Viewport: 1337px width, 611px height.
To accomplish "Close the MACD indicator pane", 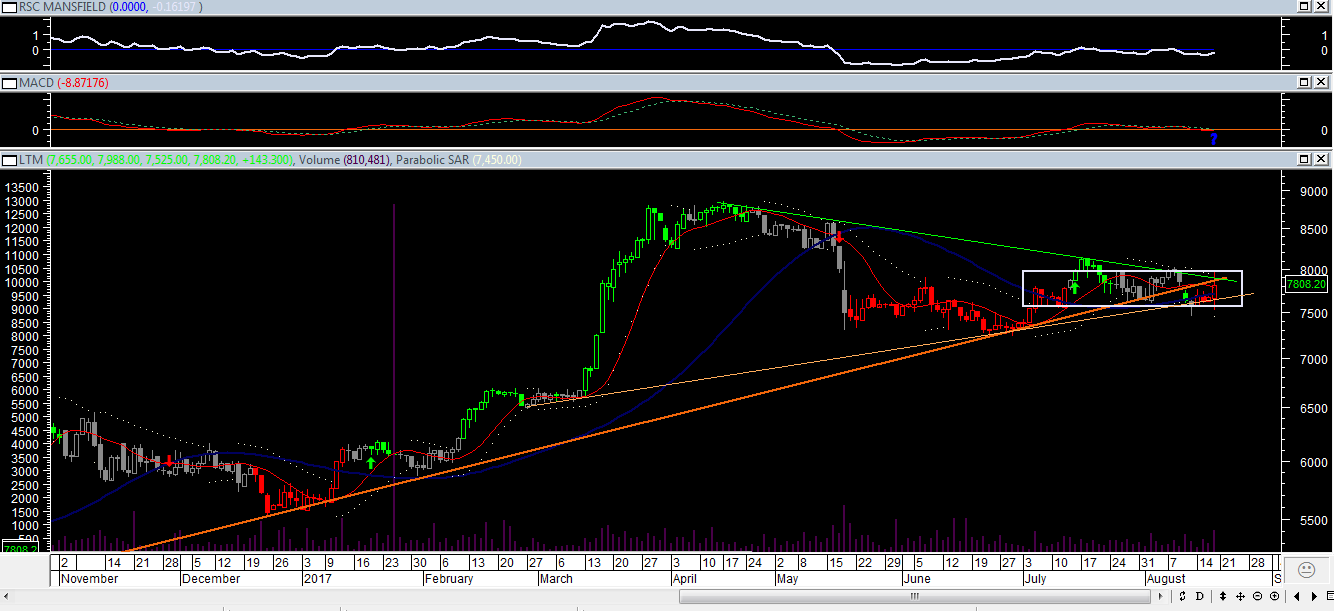I will click(x=1321, y=81).
